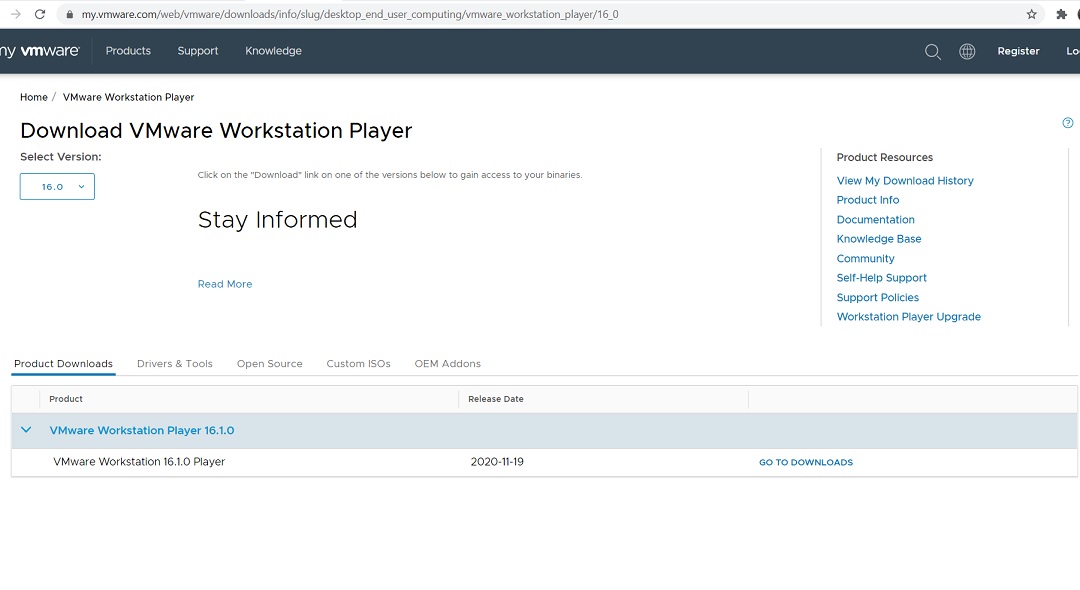Open the Support menu
1080x590 pixels.
pos(198,51)
